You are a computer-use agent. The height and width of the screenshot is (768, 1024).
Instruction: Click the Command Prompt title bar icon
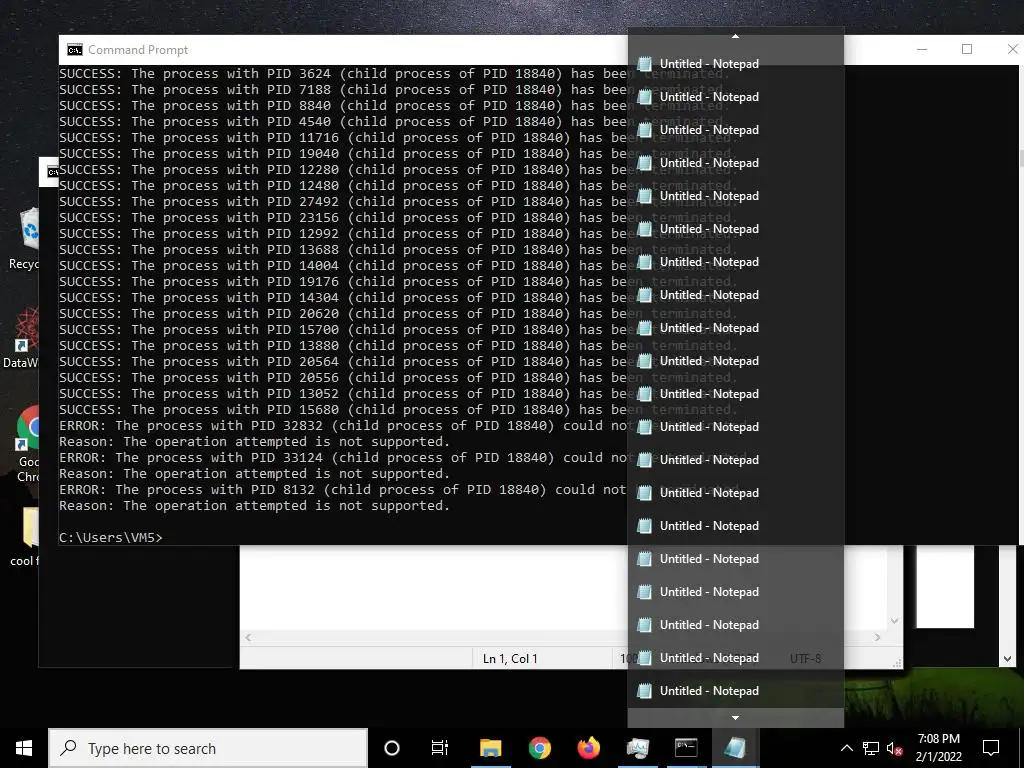(75, 50)
